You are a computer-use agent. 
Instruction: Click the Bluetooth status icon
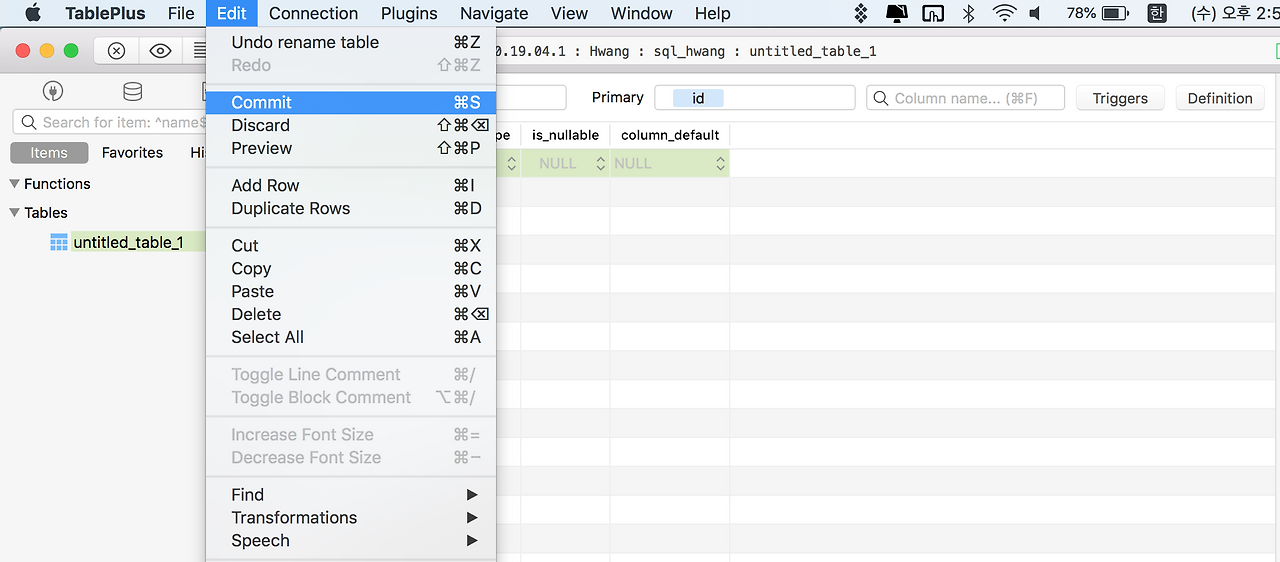[968, 13]
